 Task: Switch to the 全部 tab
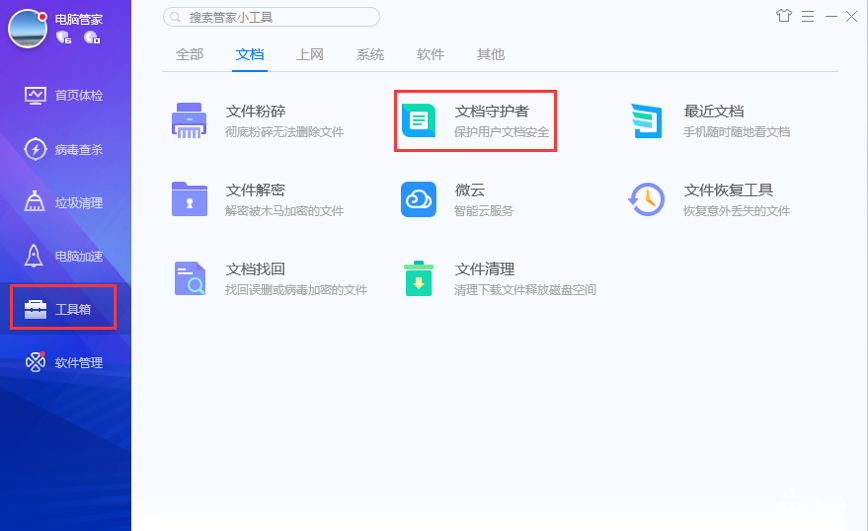pyautogui.click(x=190, y=54)
